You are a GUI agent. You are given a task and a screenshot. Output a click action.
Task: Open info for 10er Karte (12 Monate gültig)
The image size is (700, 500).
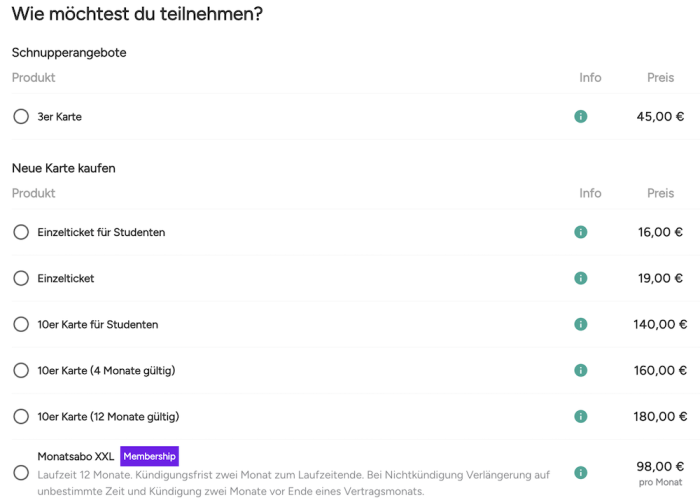pyautogui.click(x=581, y=416)
